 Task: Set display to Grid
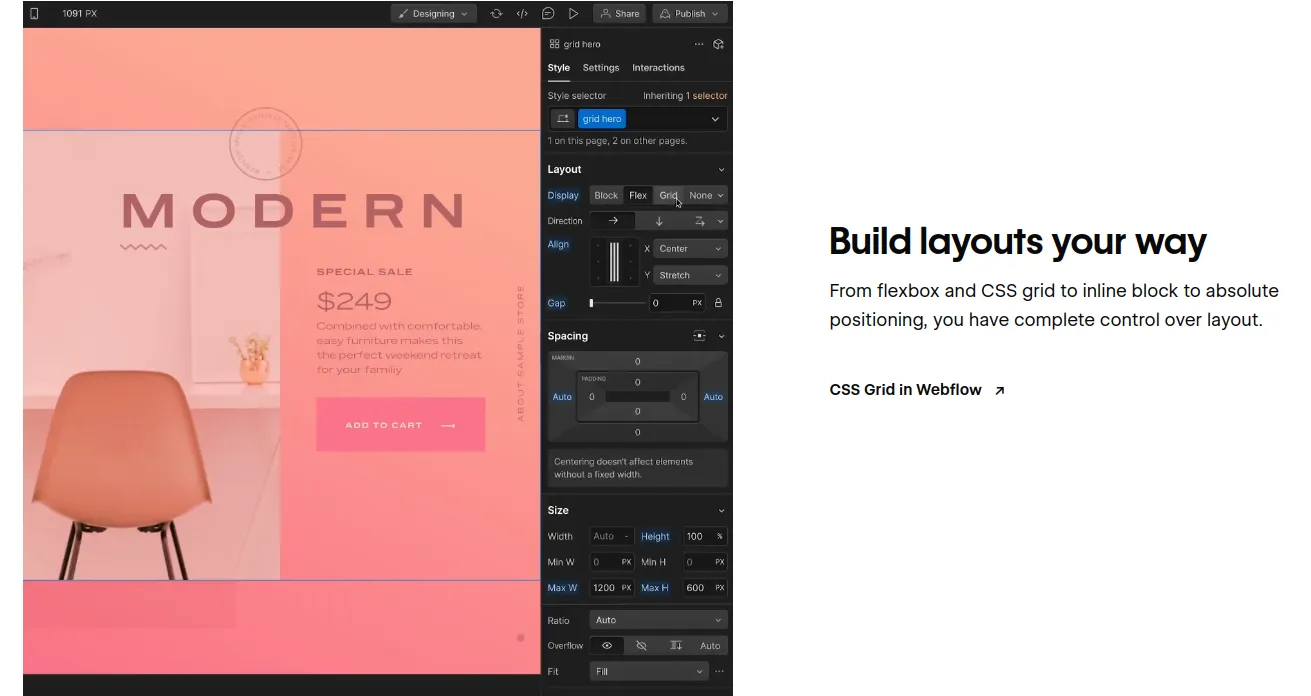(x=668, y=195)
